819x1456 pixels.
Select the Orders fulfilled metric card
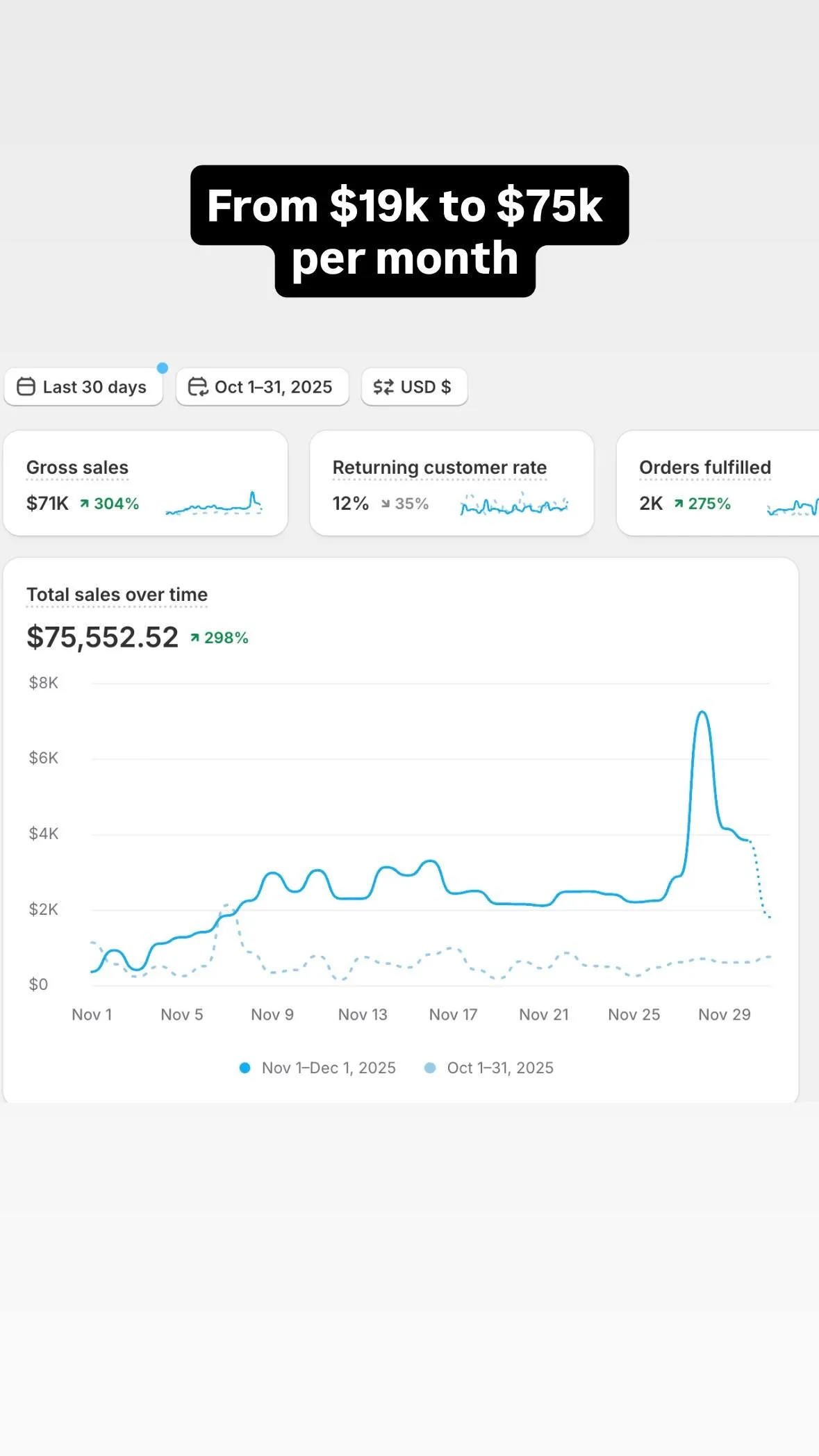(x=717, y=483)
